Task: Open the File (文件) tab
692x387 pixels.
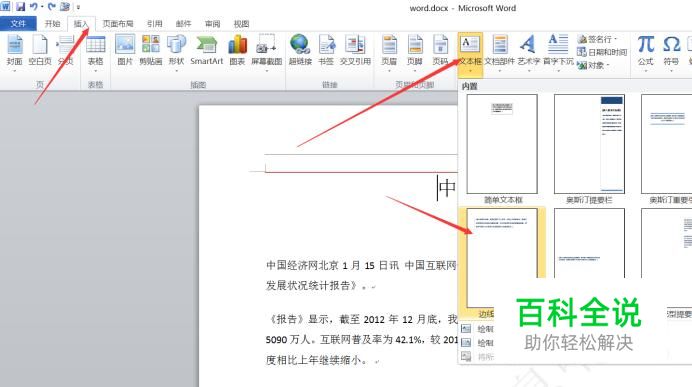Action: [18, 23]
